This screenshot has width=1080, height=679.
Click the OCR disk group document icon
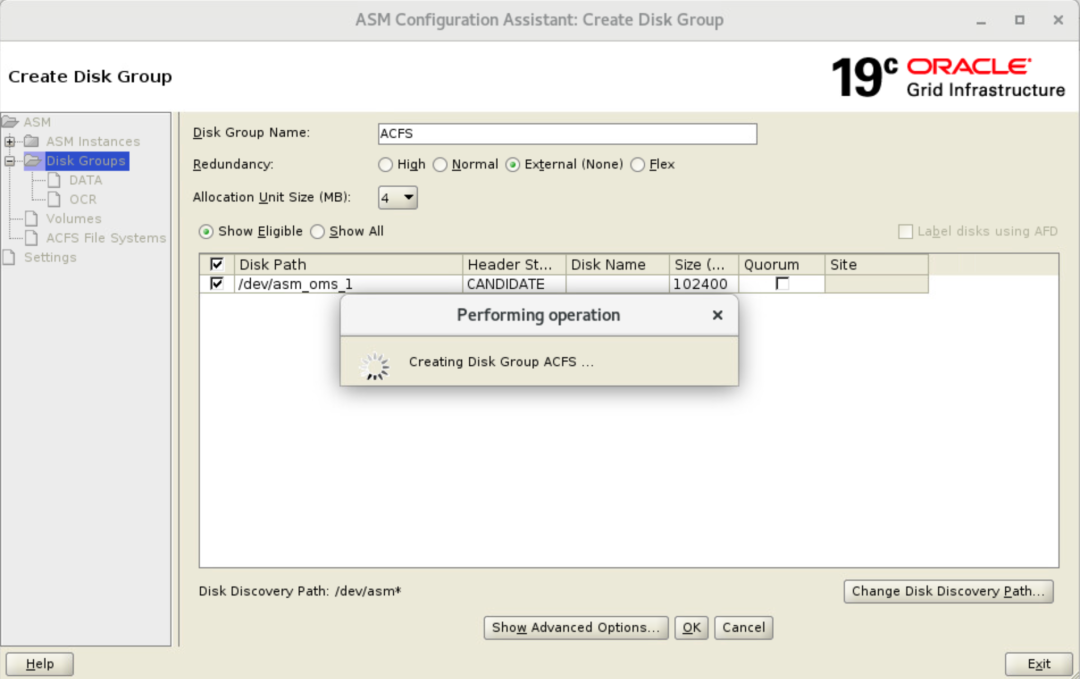tap(54, 199)
